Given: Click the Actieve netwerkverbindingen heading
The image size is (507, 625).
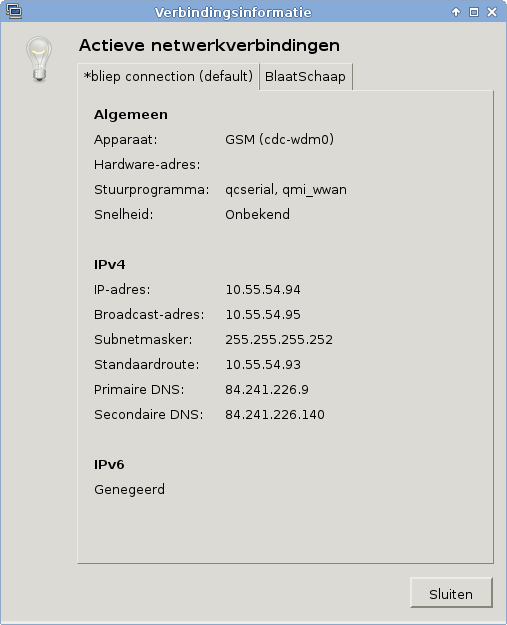Looking at the screenshot, I should click(x=210, y=45).
